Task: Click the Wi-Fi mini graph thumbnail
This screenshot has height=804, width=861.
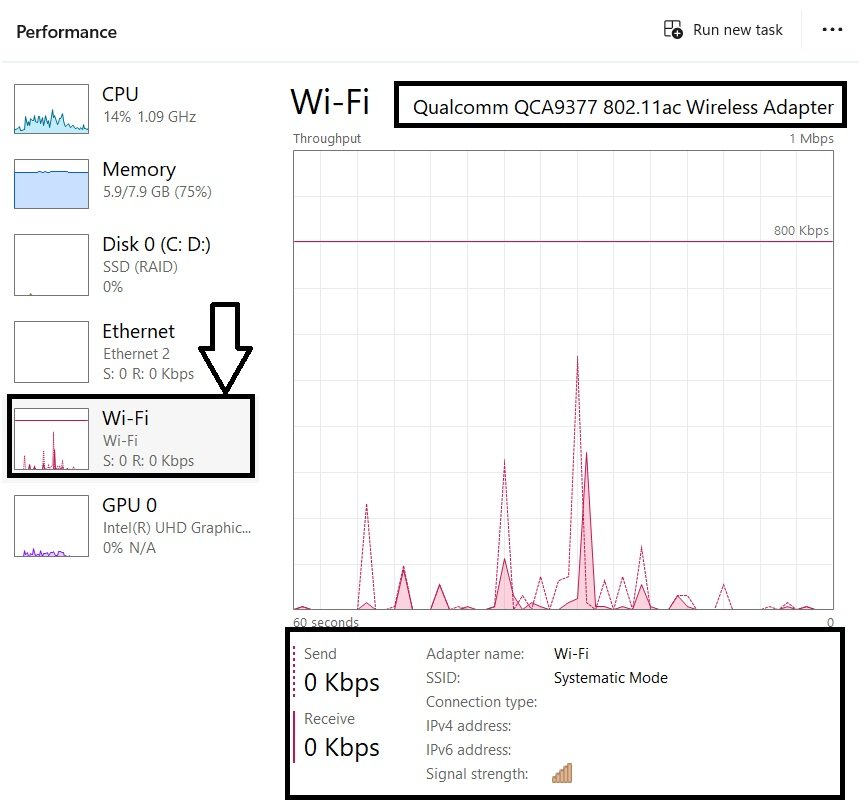Action: (51, 438)
